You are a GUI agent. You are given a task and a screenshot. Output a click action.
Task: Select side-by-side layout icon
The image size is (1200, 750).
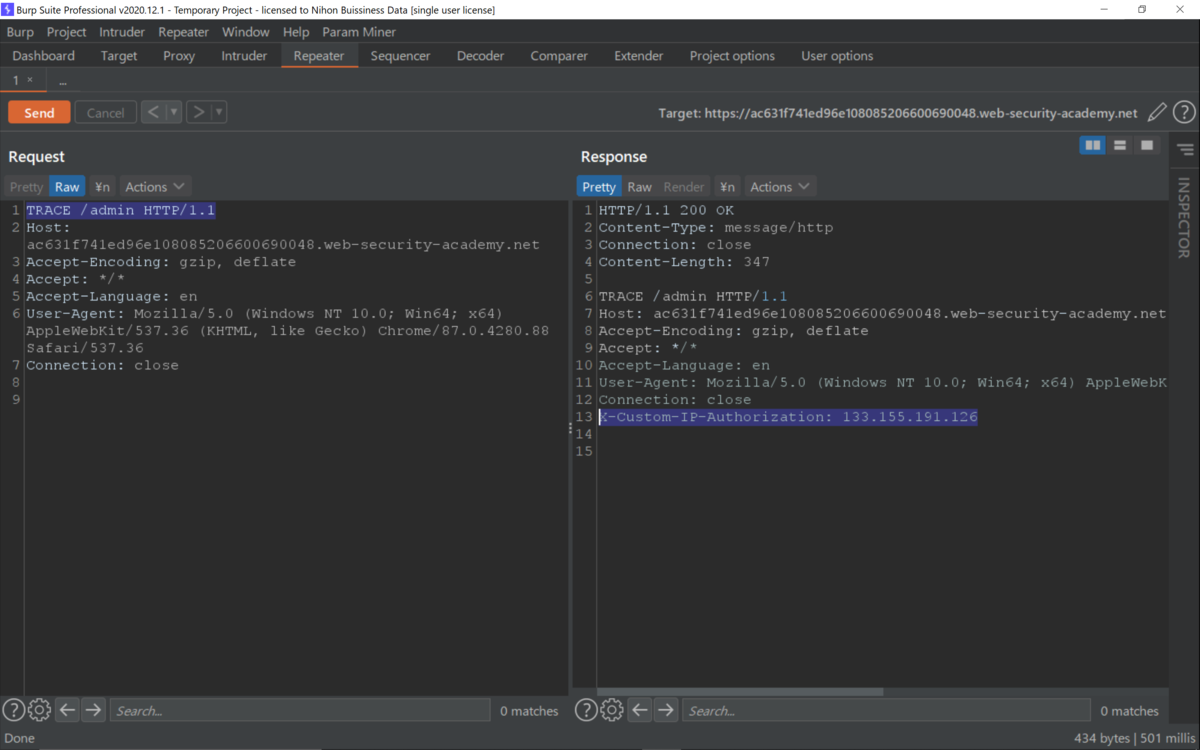[1093, 146]
